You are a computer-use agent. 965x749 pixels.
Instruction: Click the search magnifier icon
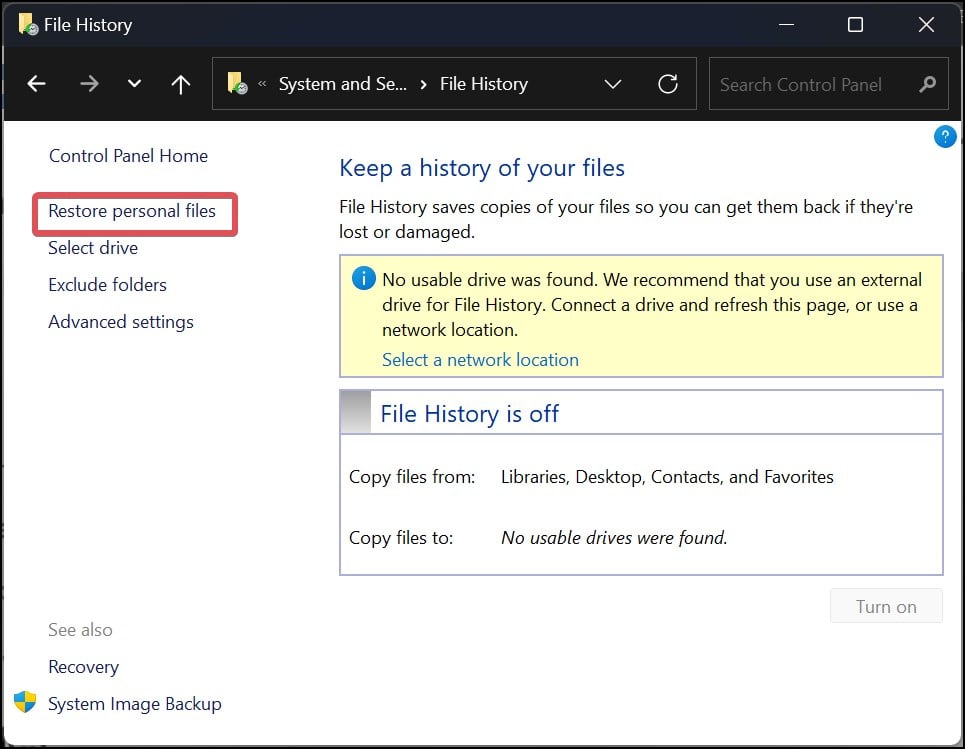click(928, 84)
